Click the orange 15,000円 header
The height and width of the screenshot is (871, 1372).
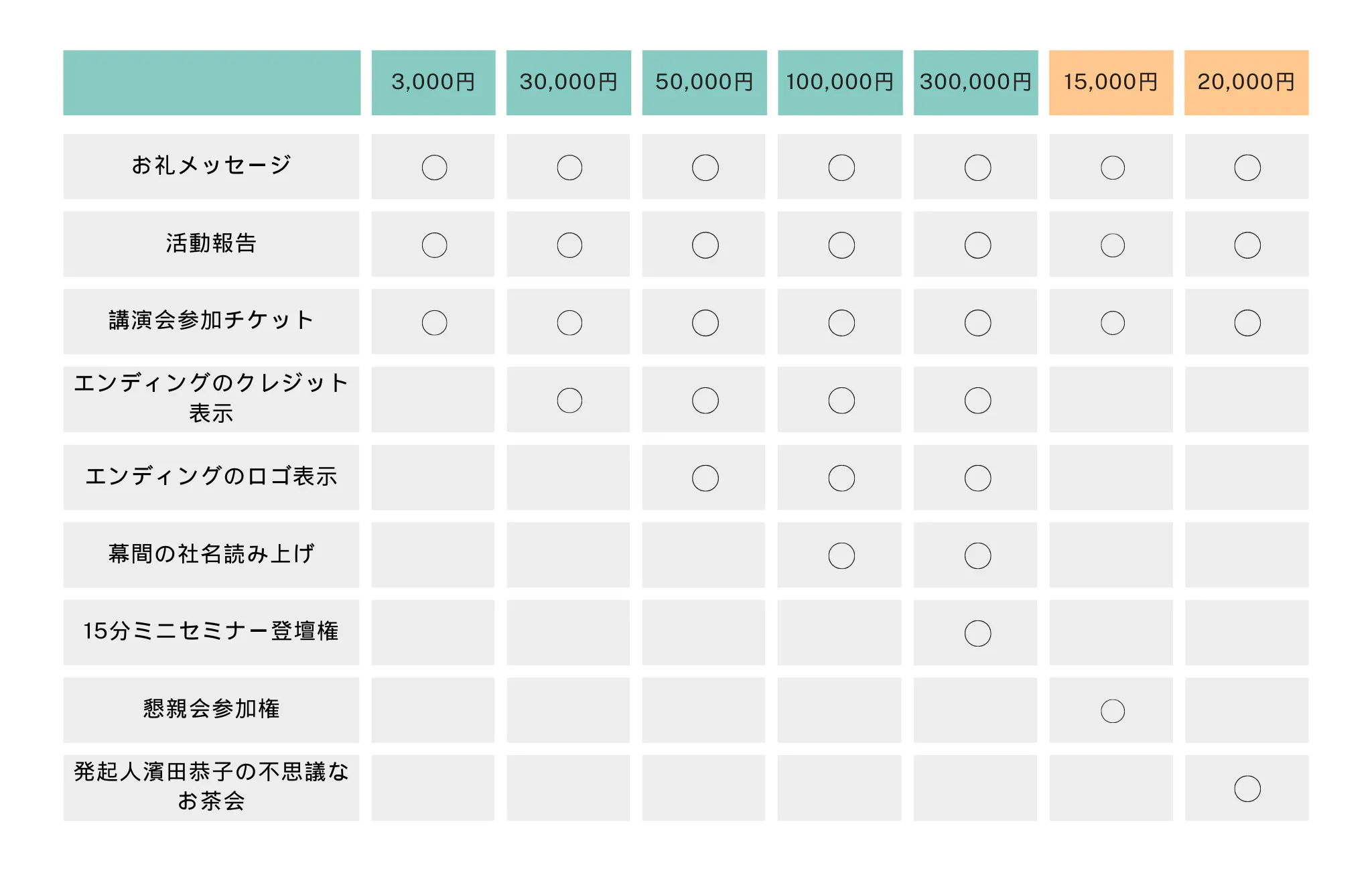(1111, 82)
